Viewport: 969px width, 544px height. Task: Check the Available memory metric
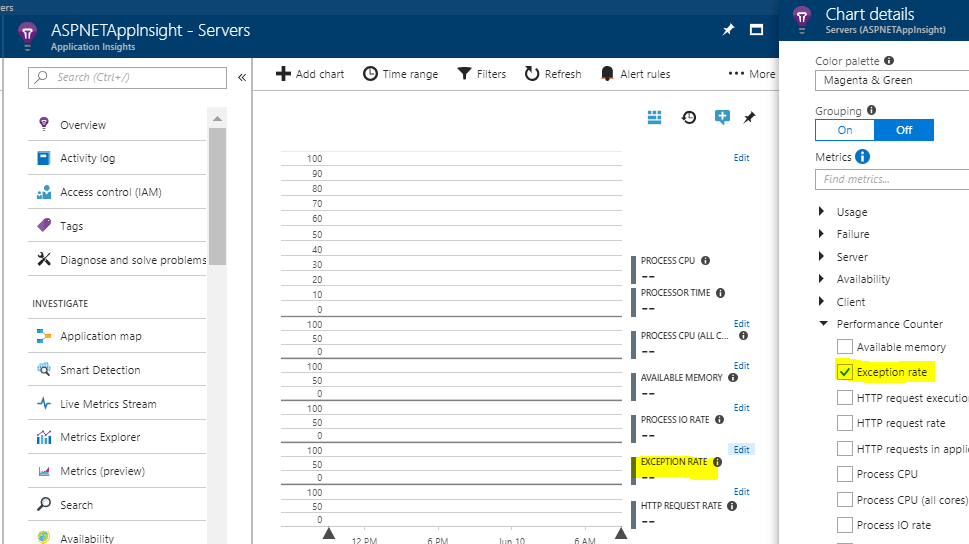[845, 347]
